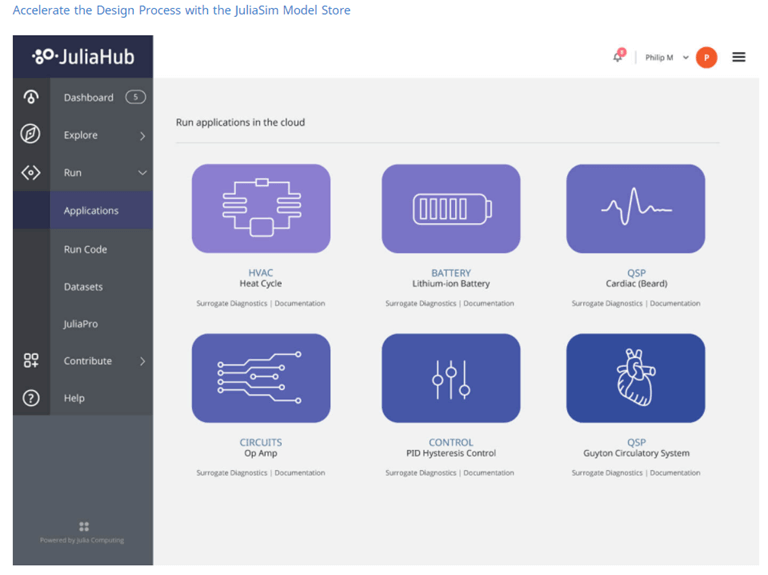Collapse the Run submenu chevron
768x575 pixels.
[142, 172]
